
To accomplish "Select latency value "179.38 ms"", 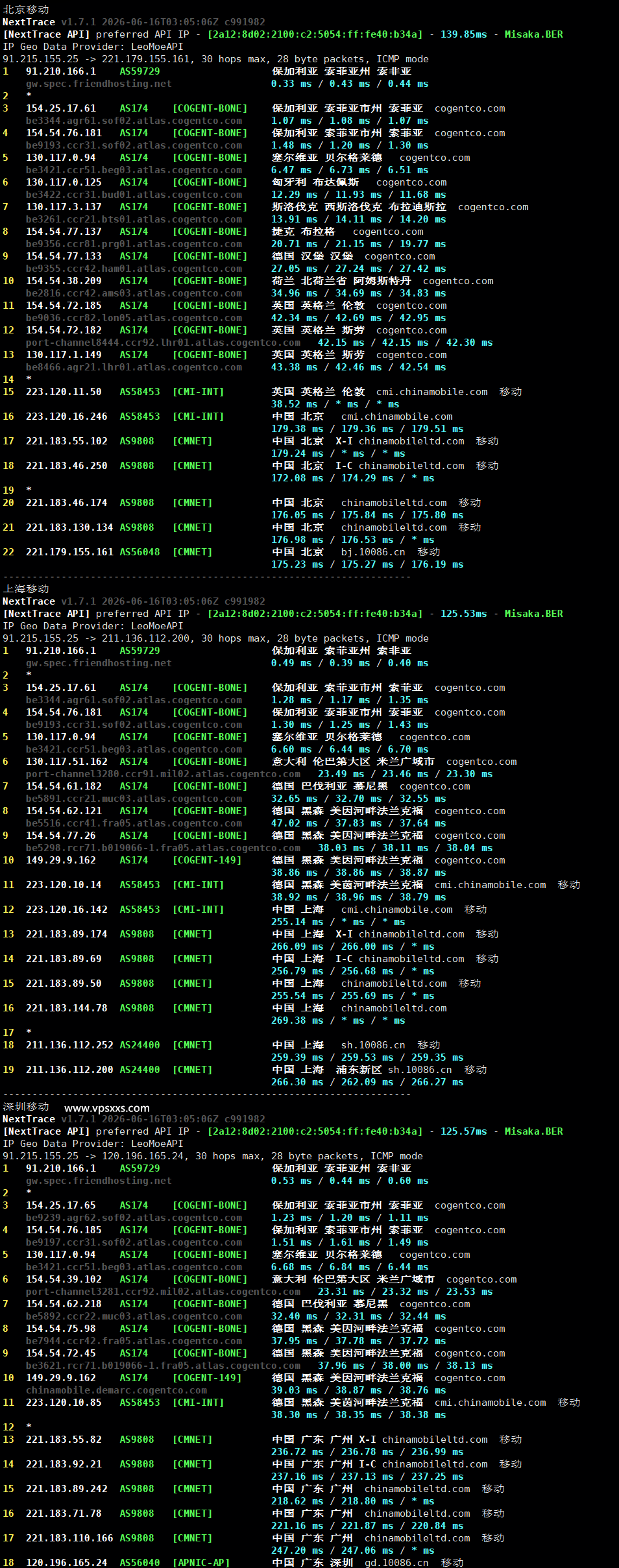I will 297,429.
